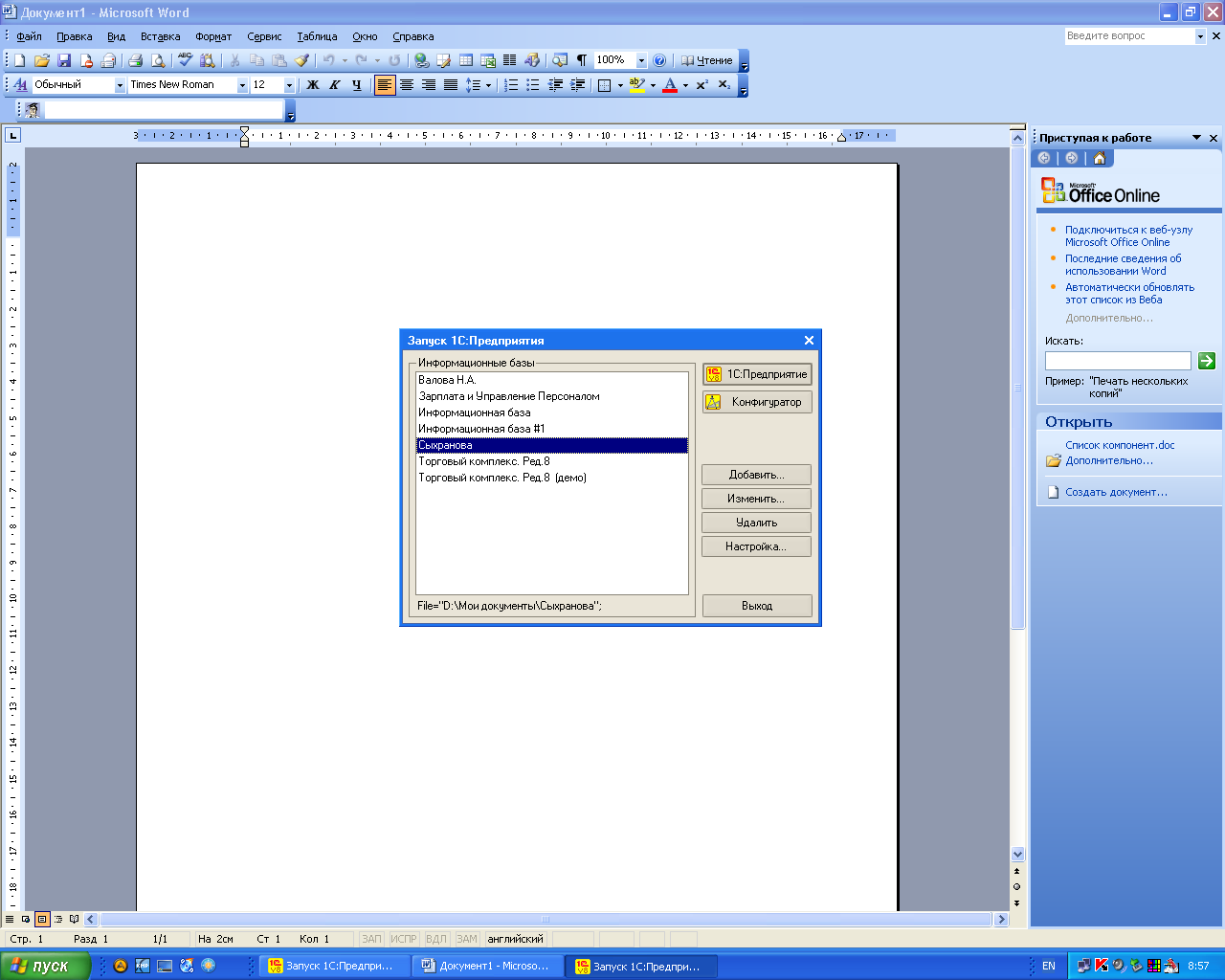Click the Конфигуратор button
Image resolution: width=1225 pixels, height=980 pixels.
tap(757, 402)
